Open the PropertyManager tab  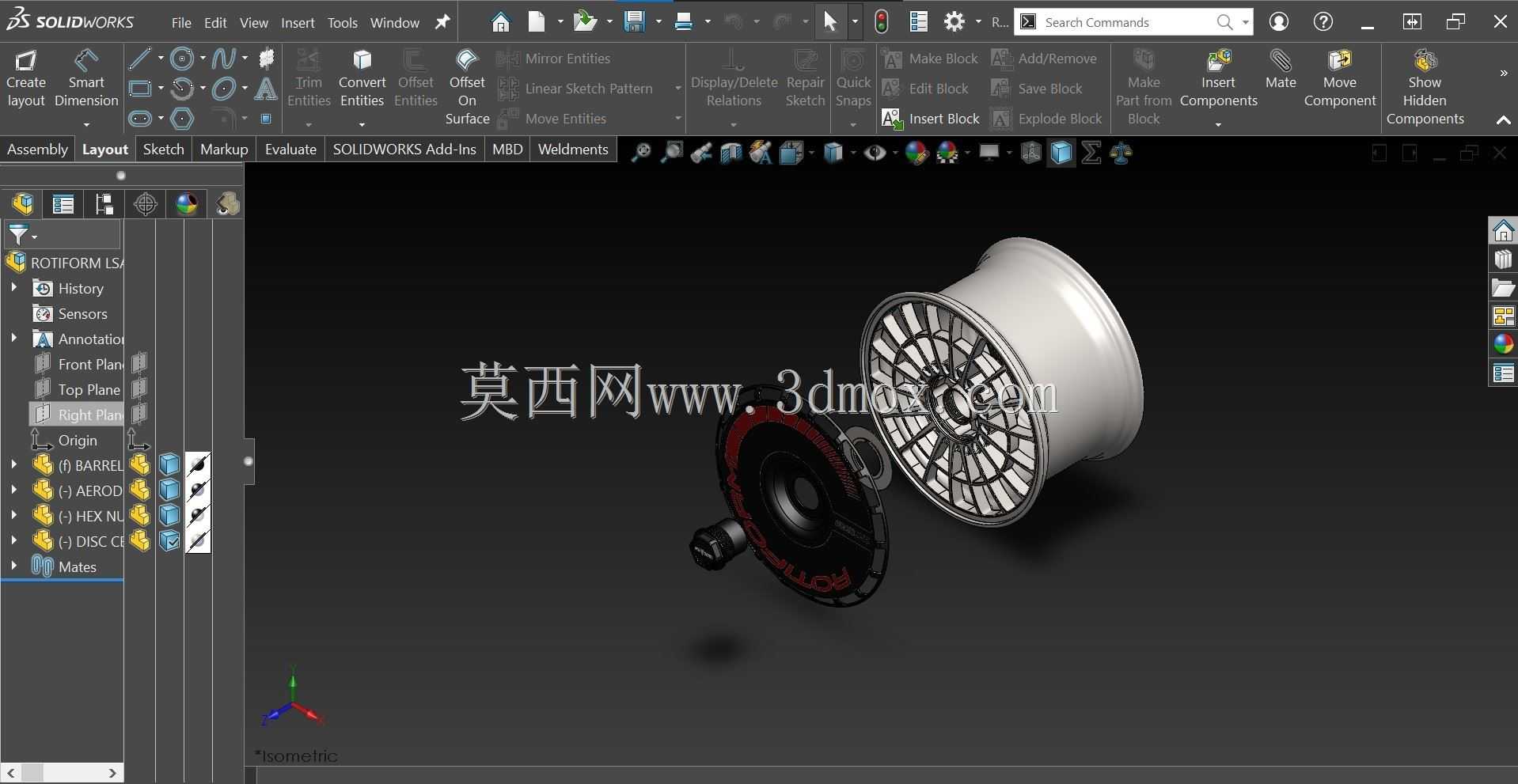tap(63, 204)
